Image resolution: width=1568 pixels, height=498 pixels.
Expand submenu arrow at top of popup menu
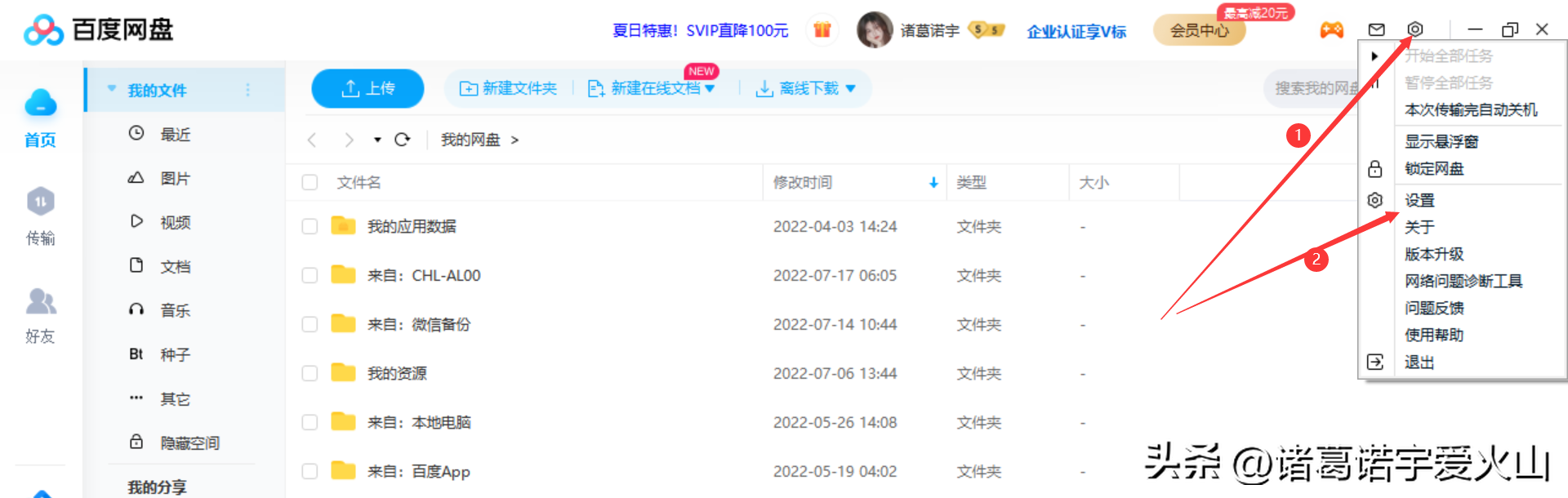(x=1374, y=56)
